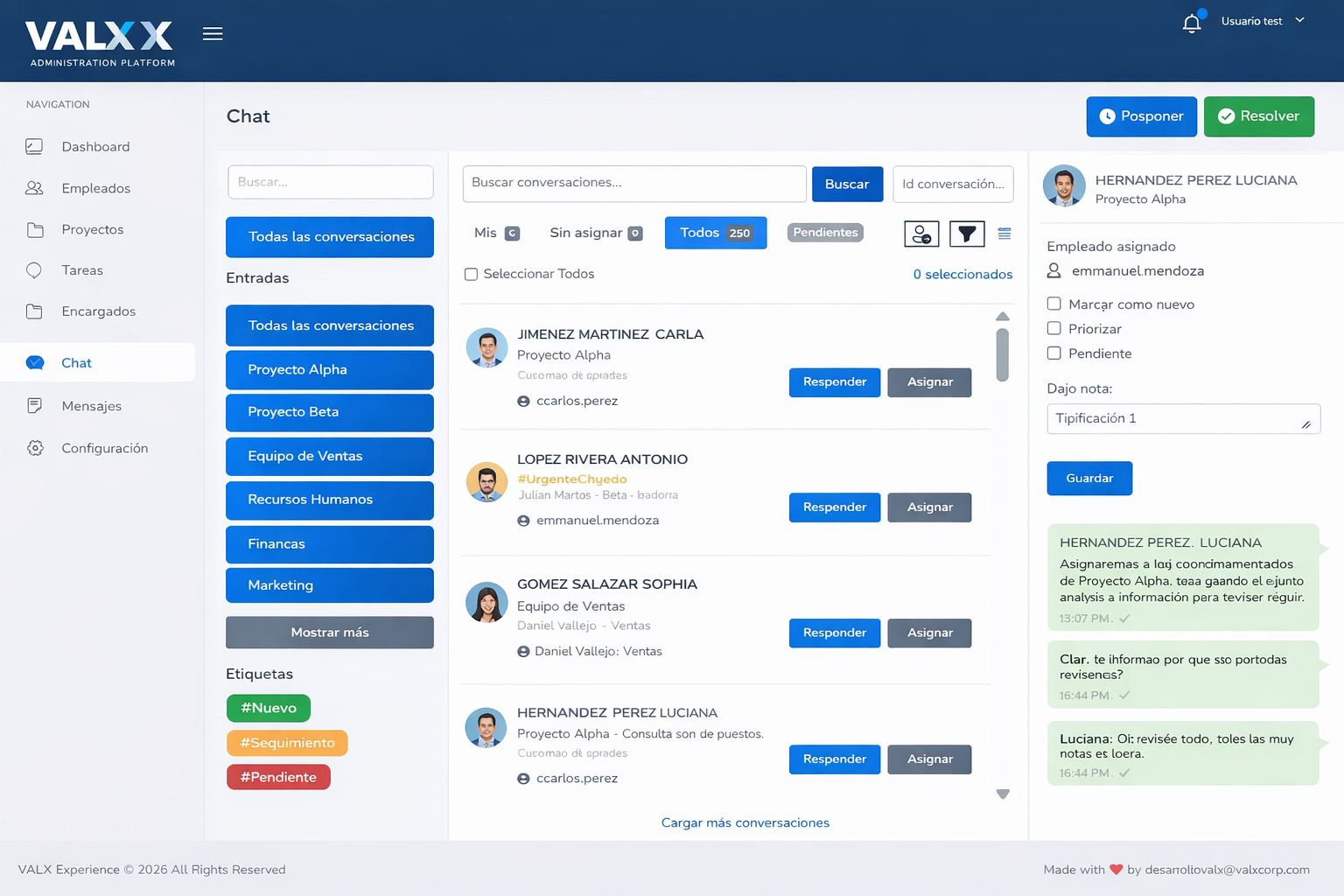Image resolution: width=1344 pixels, height=896 pixels.
Task: Open the notifications bell
Action: (1191, 24)
